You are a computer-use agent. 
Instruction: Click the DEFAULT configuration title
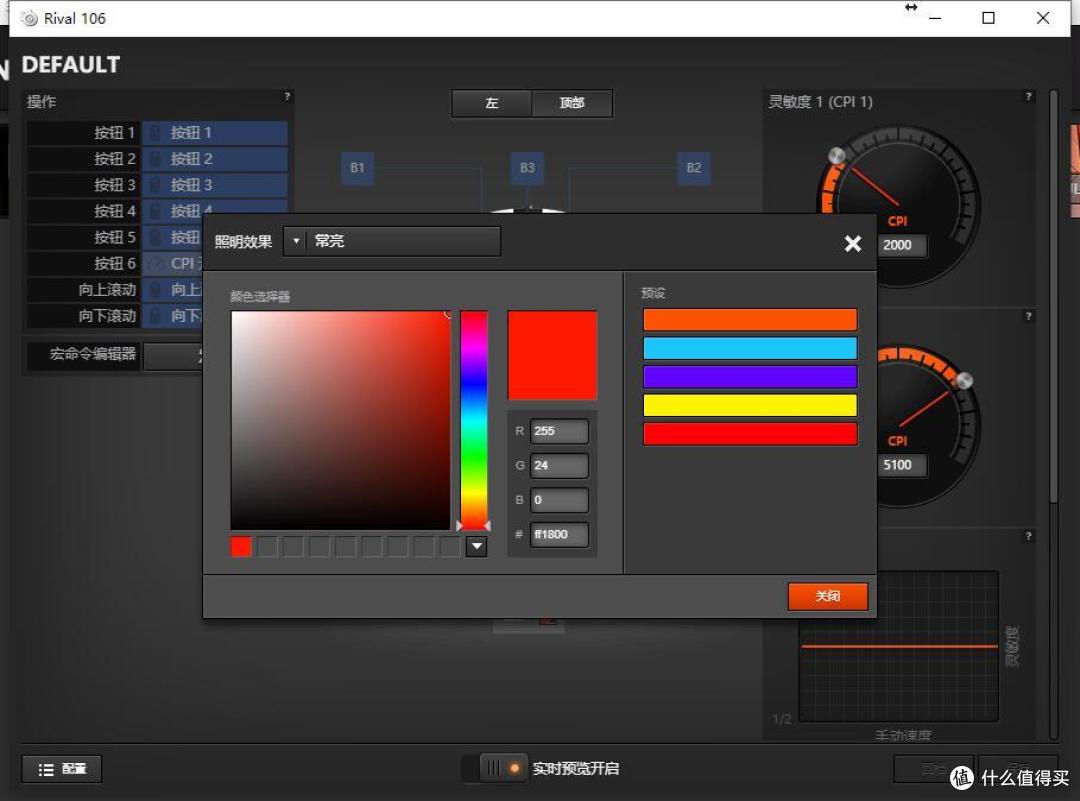[x=71, y=65]
